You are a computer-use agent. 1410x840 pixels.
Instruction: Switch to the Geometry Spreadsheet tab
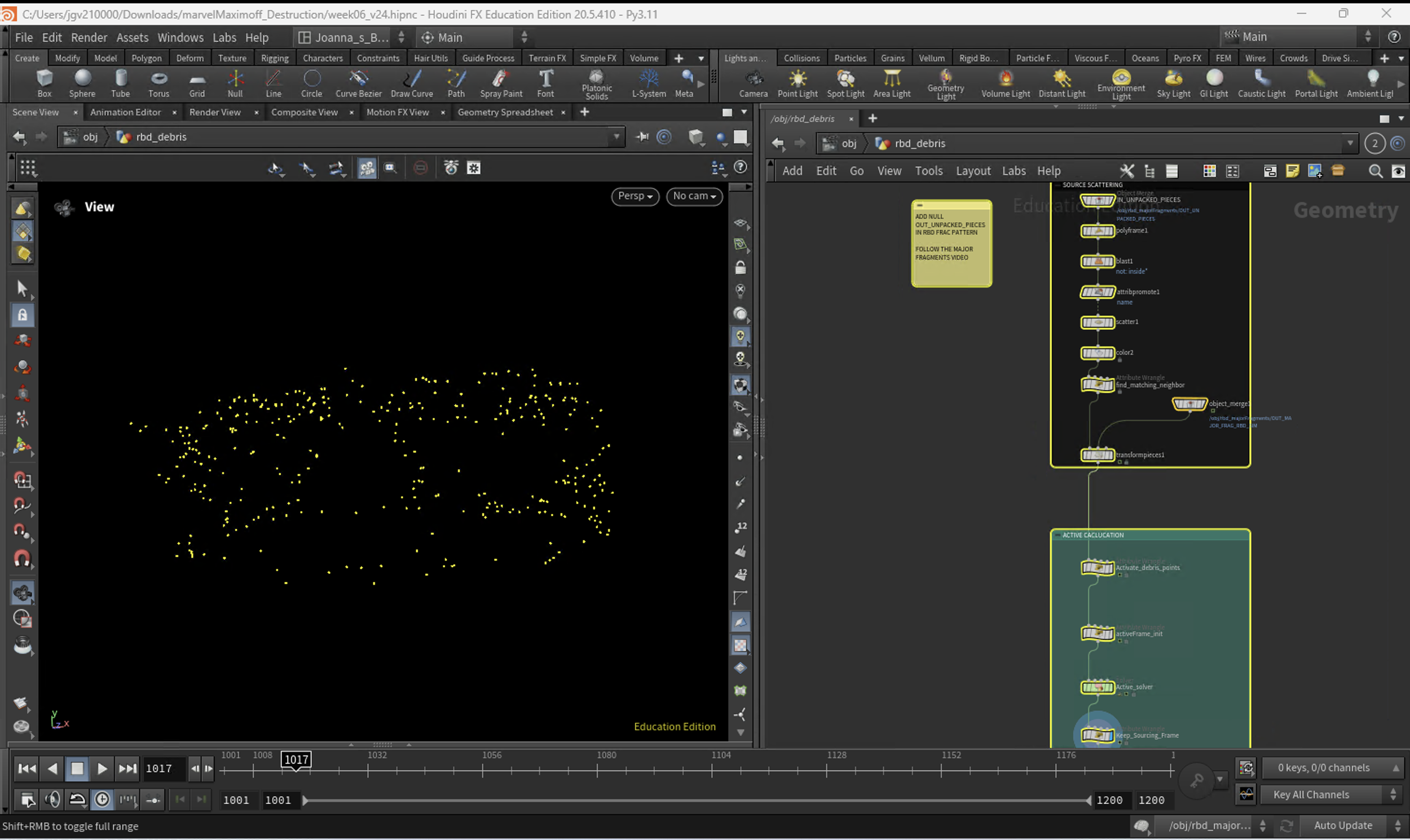pos(505,112)
